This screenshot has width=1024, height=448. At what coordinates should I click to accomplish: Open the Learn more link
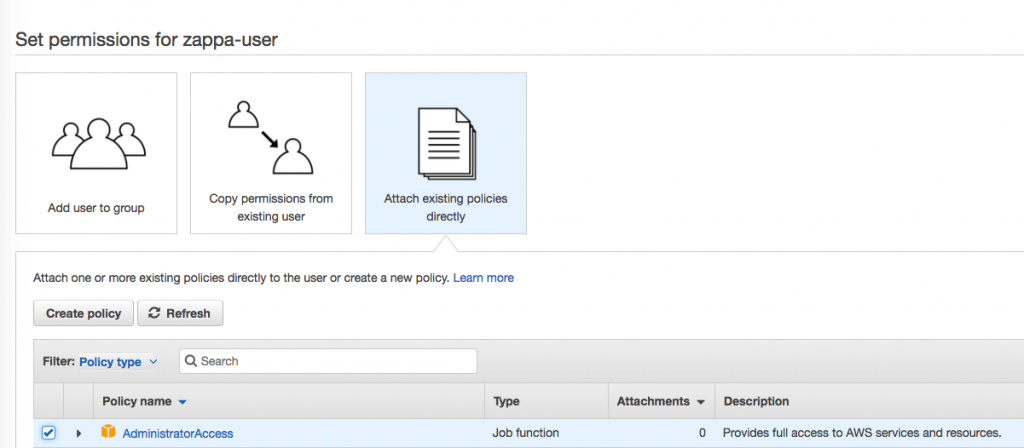point(483,278)
